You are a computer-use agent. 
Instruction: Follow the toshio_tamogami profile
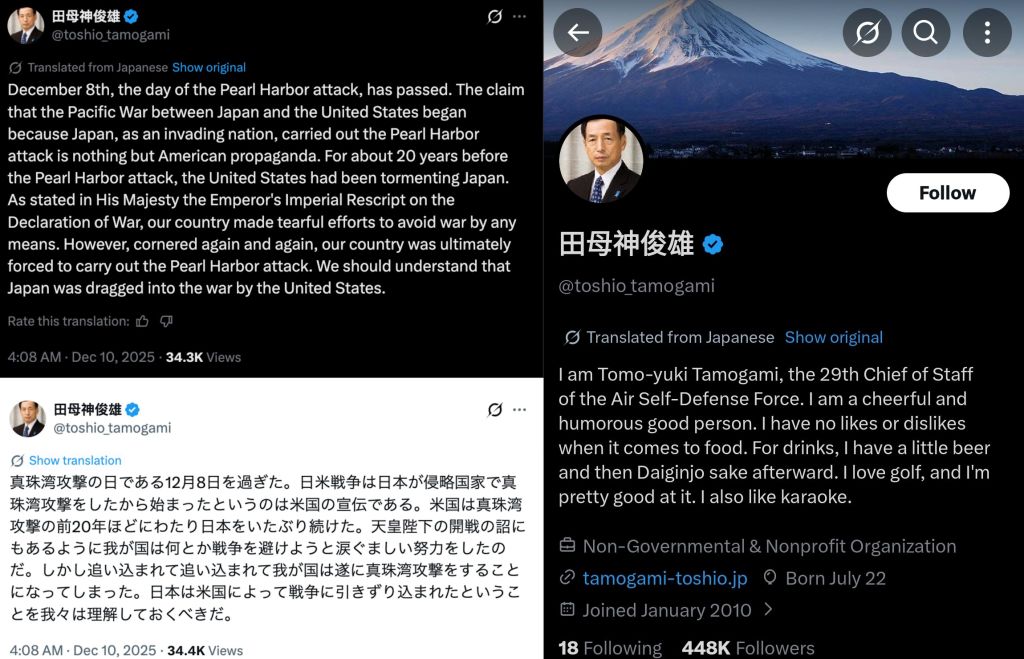coord(948,193)
